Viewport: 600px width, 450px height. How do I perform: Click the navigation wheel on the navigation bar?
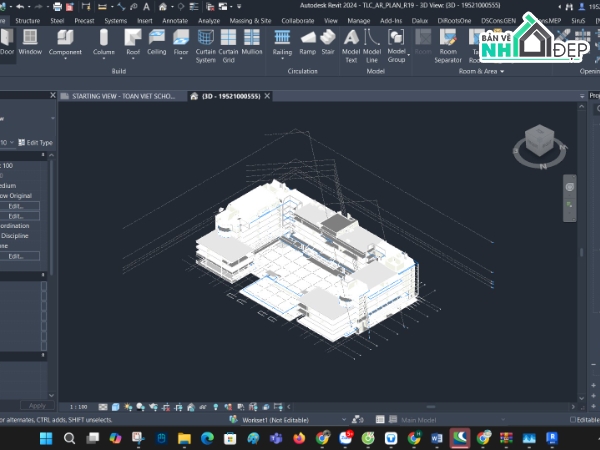pos(570,187)
